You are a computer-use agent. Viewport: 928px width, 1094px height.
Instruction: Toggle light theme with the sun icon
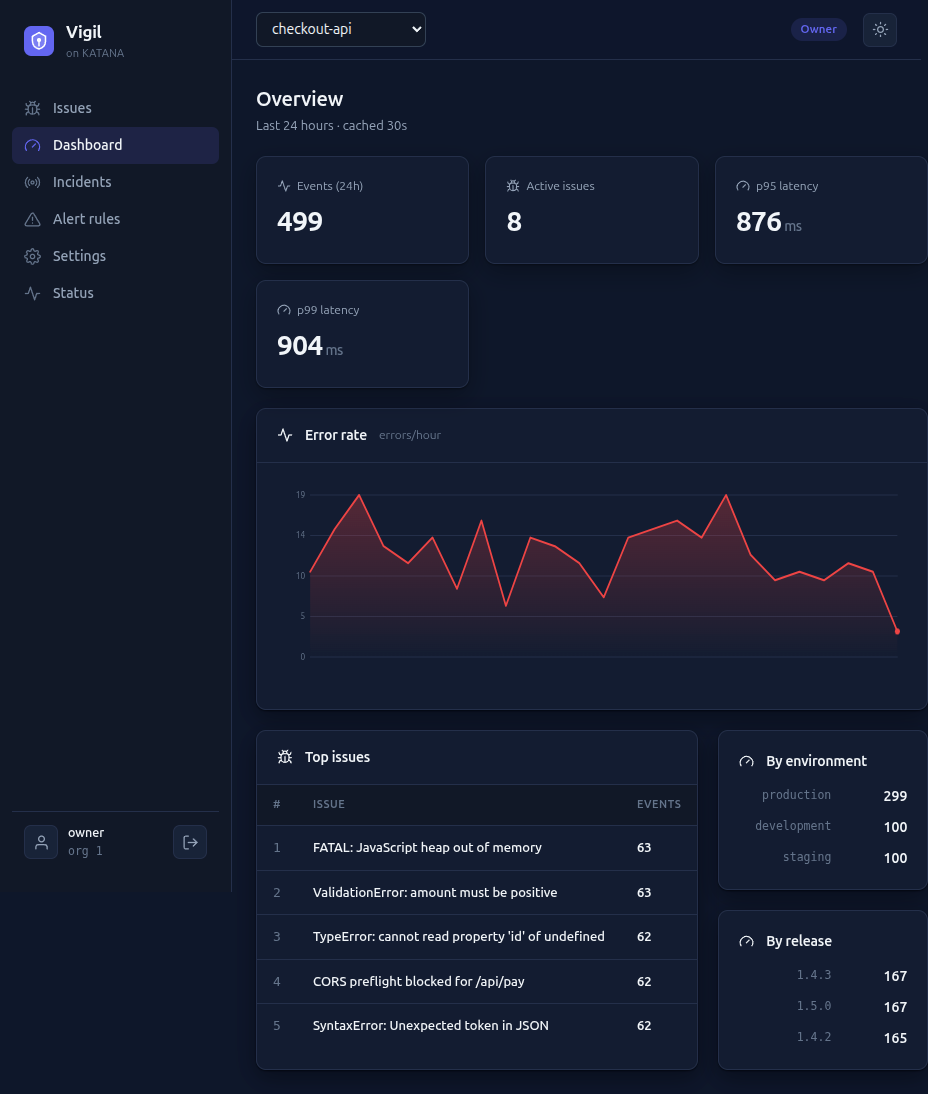click(x=880, y=29)
